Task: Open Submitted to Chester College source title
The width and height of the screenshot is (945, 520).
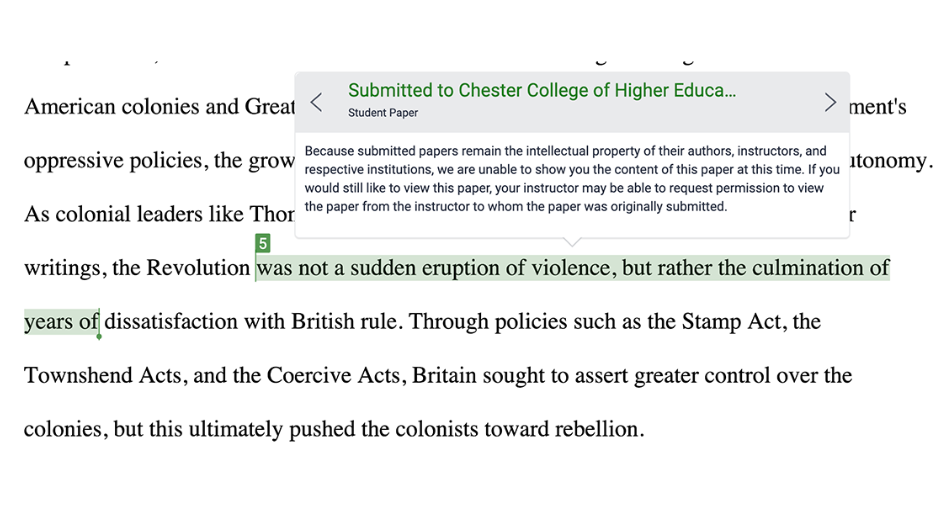Action: point(541,91)
